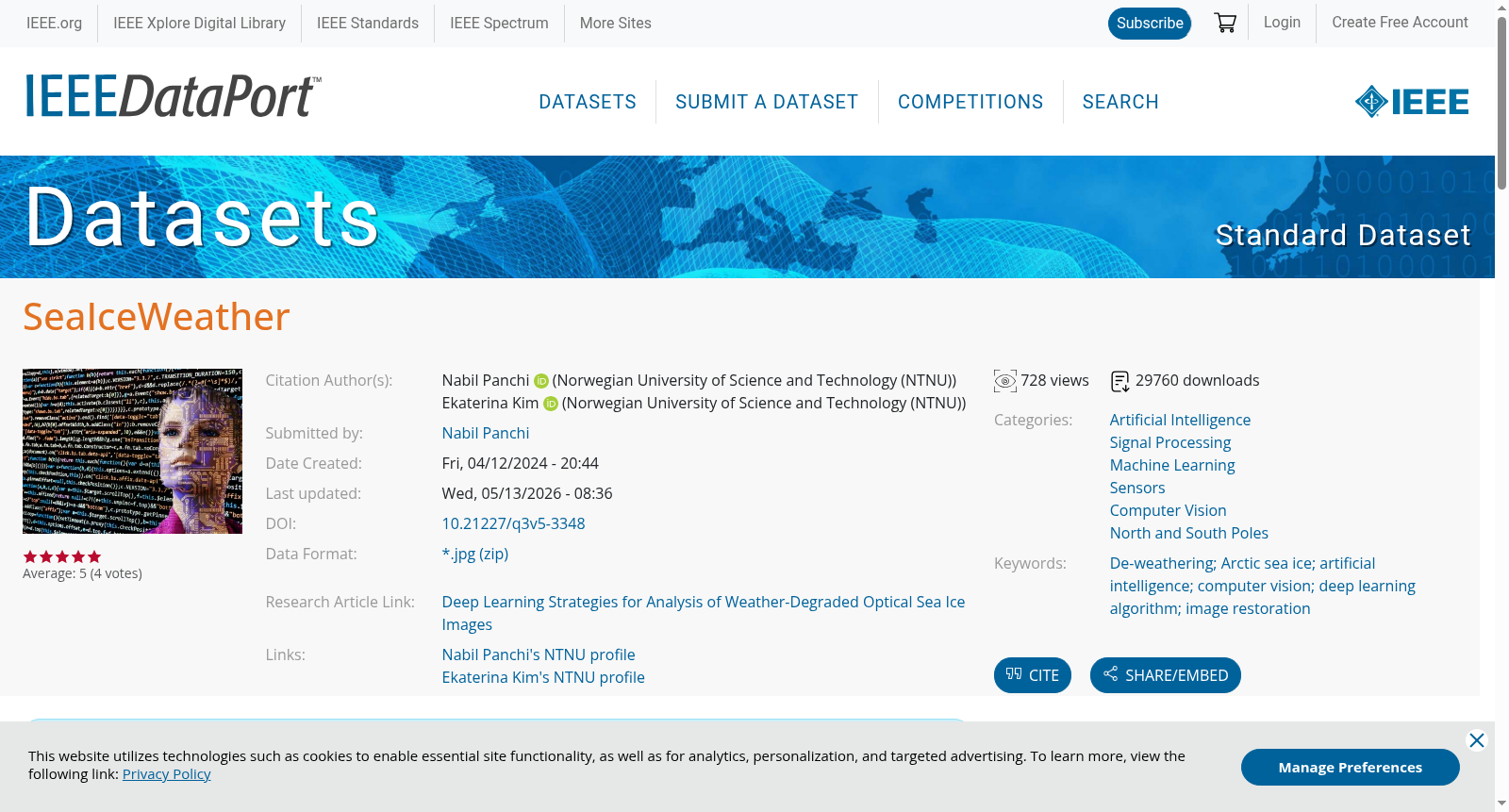
Task: Click the "Fri, 04/12/2024 - 20:44" date
Action: (521, 463)
